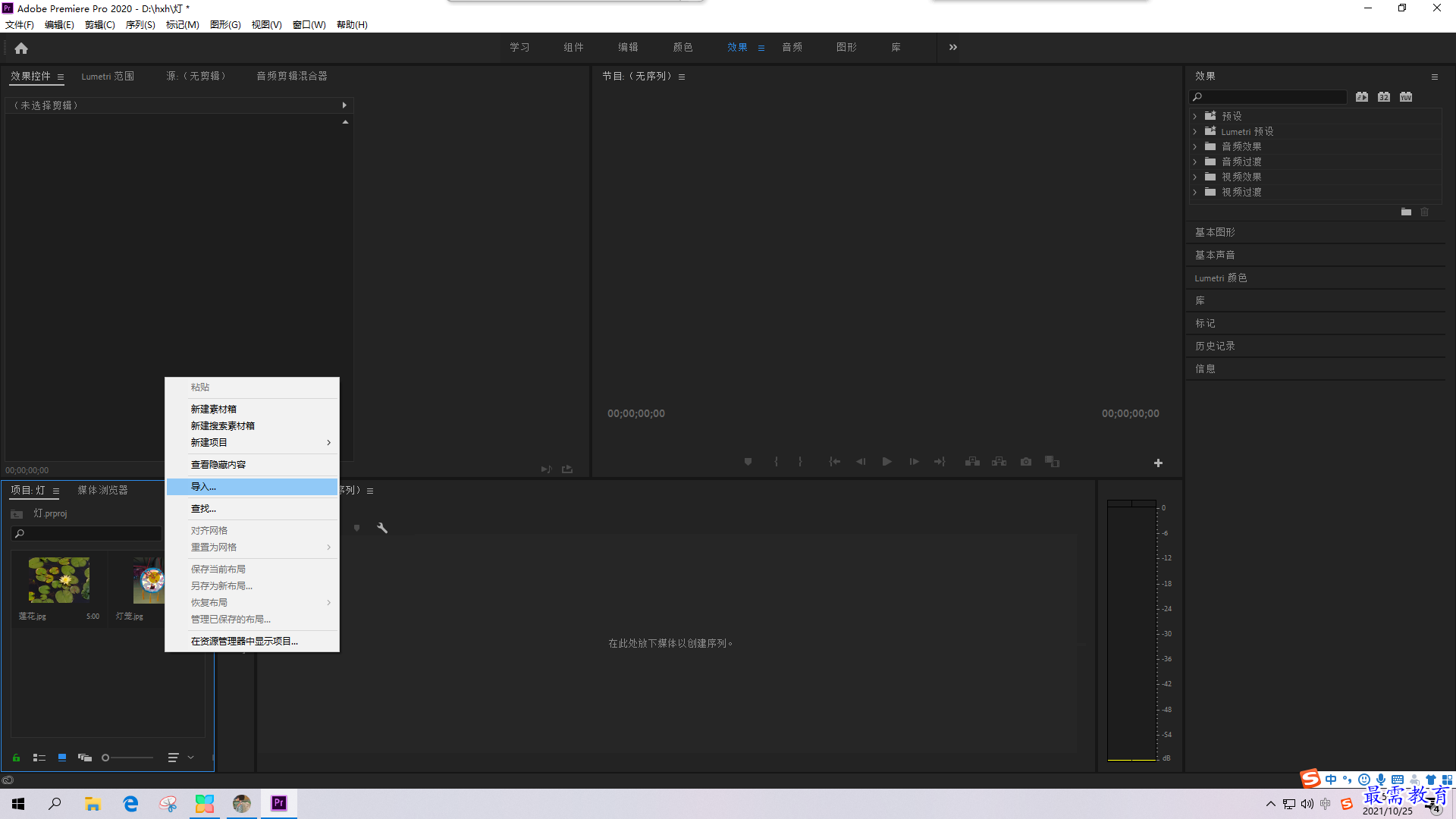The width and height of the screenshot is (1456, 819).
Task: Toggle YUV effects filter badge
Action: [x=1406, y=97]
